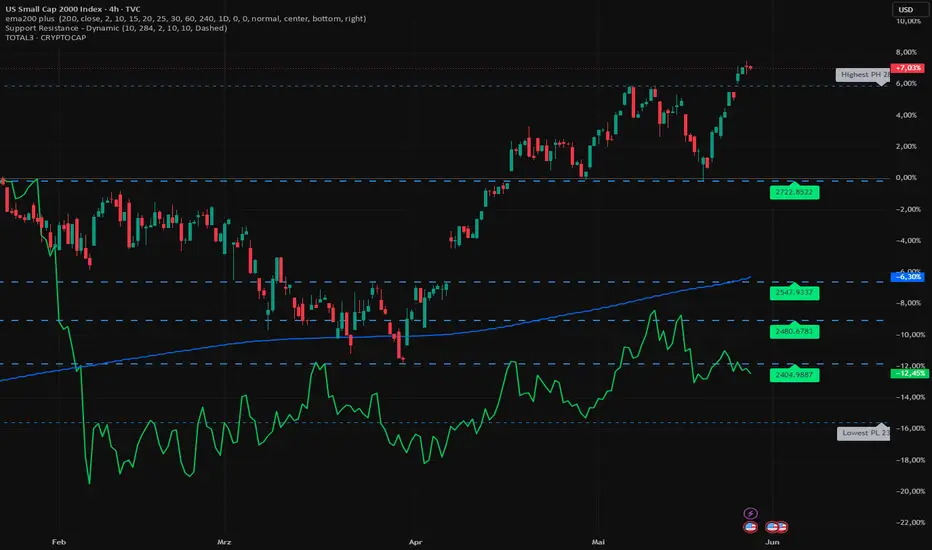932x550 pixels.
Task: Click the US flag icon under the lightning icon
Action: 750,527
